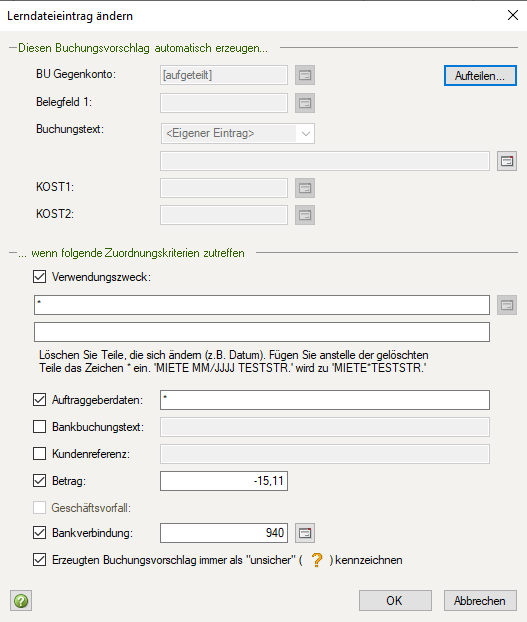Viewport: 527px width, 622px height.
Task: Click lookup icon beside Belegfeld 1
Action: (x=305, y=103)
